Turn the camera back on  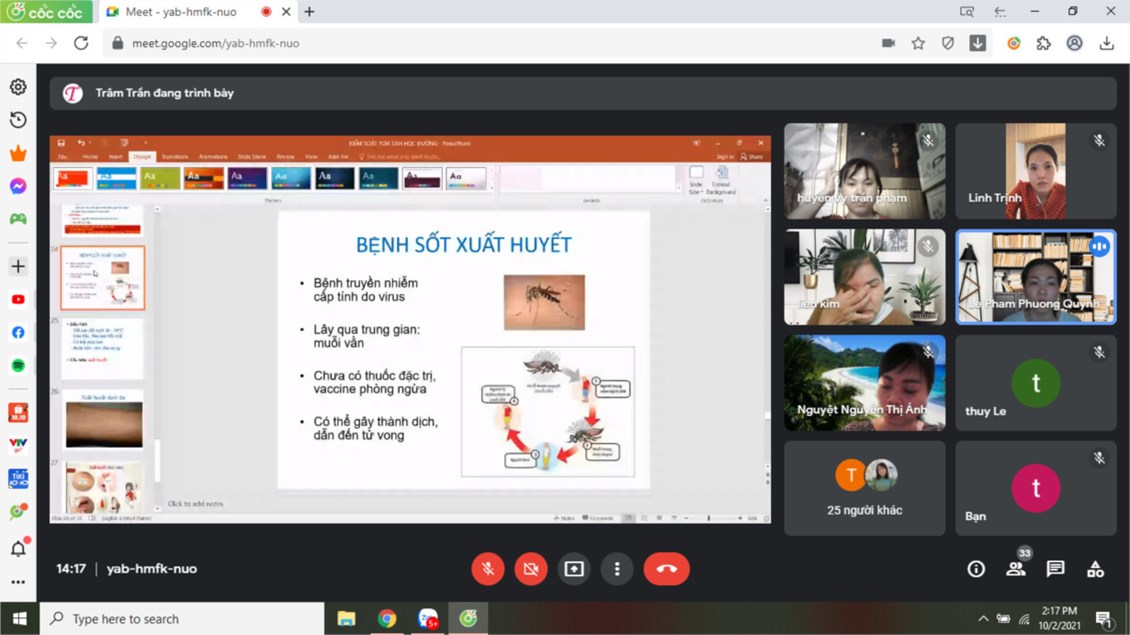530,568
